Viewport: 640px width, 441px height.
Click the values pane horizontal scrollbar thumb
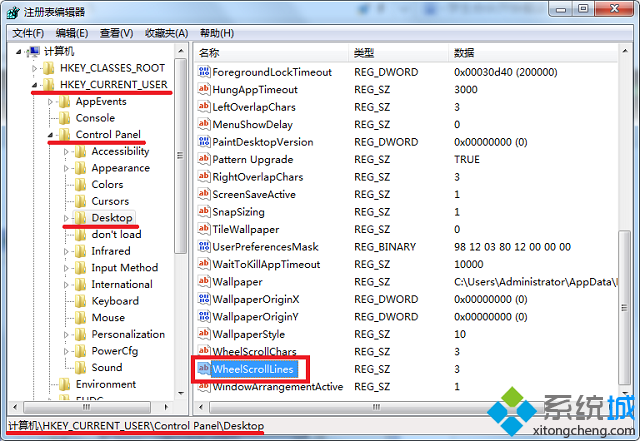click(376, 407)
